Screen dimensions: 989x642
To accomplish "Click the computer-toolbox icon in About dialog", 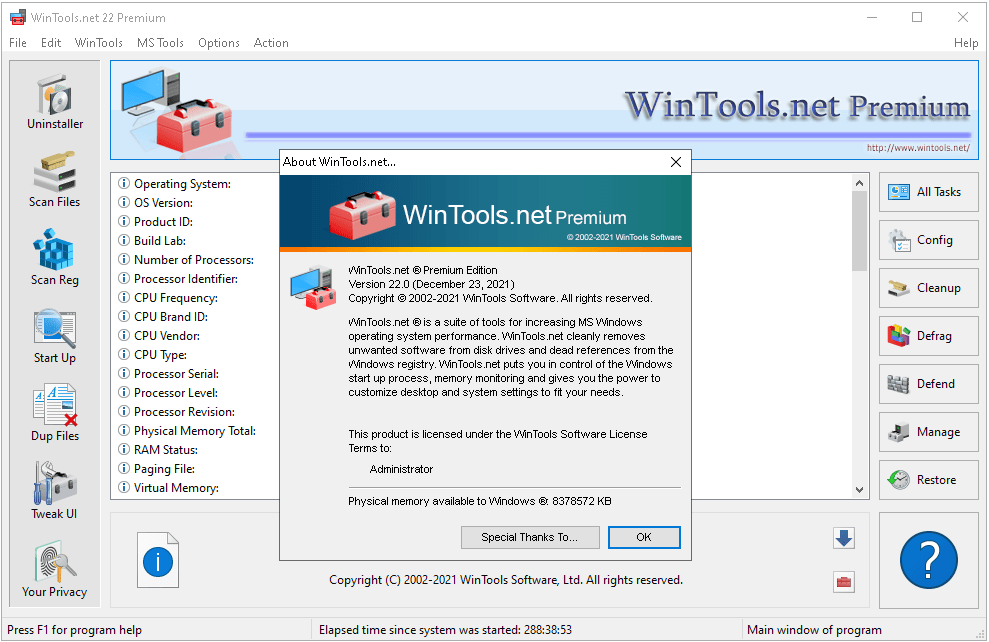I will tap(313, 287).
